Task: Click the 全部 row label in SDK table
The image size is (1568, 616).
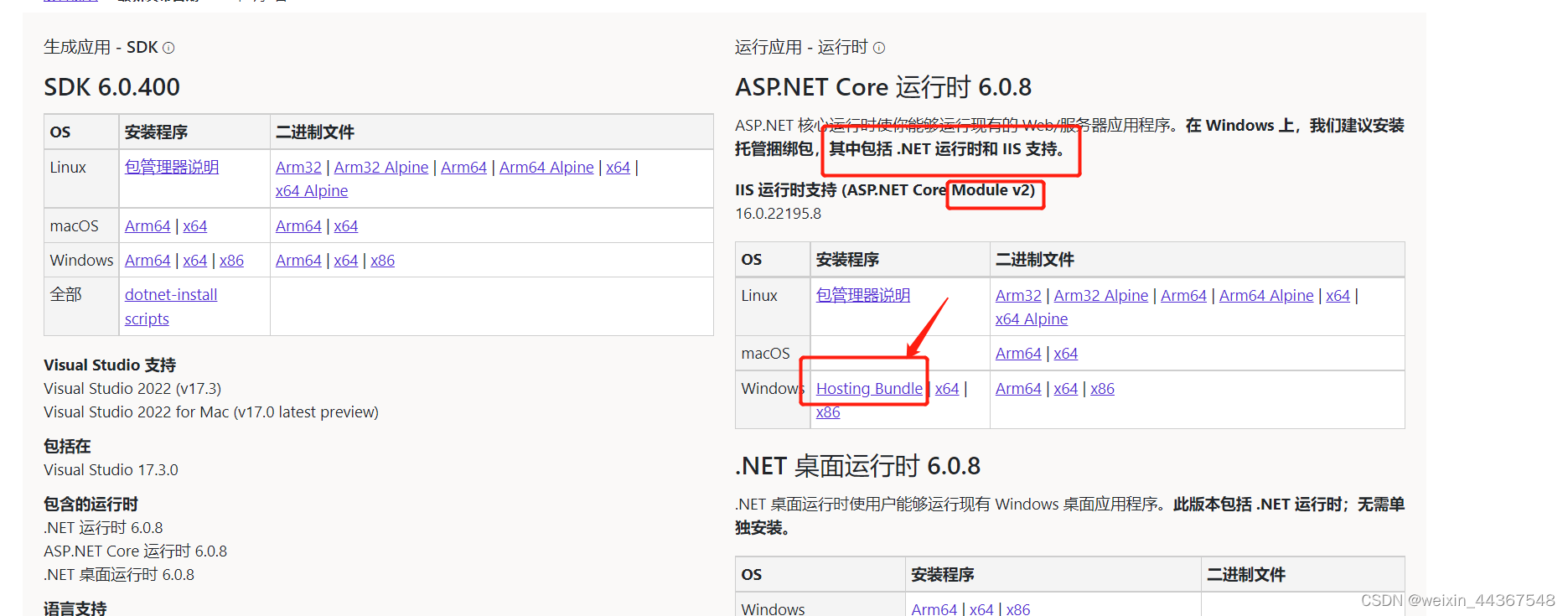Action: [66, 295]
